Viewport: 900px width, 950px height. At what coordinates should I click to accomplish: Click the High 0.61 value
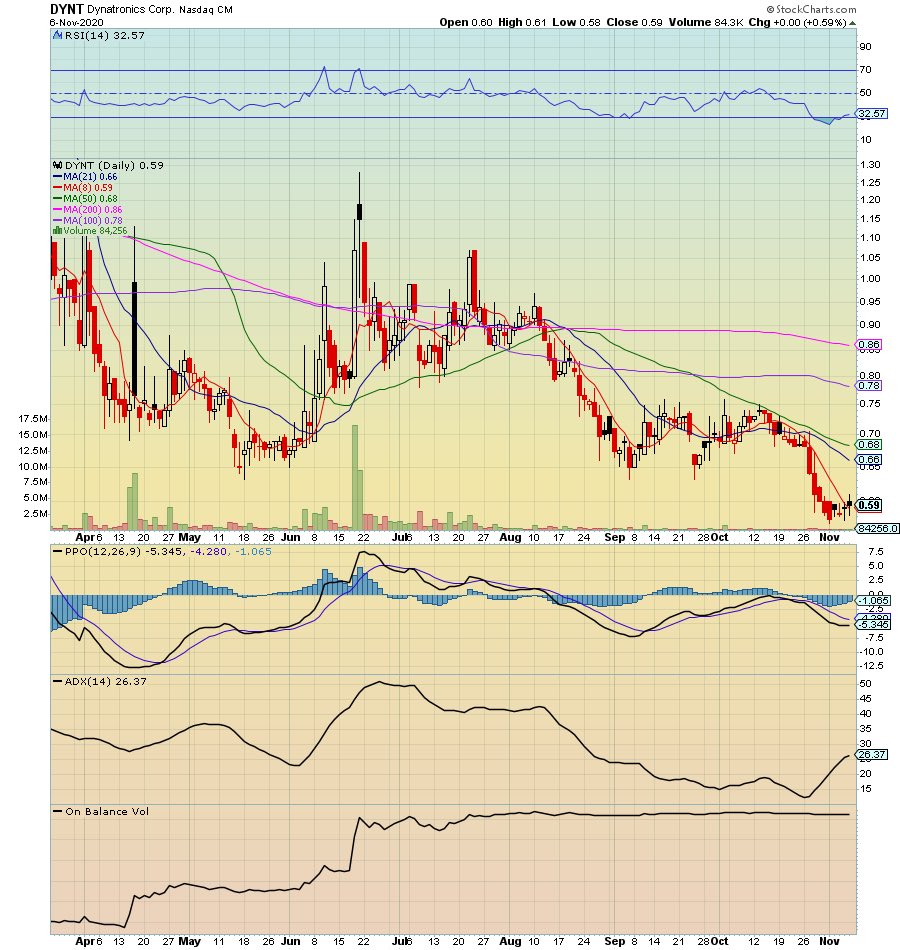tap(522, 22)
